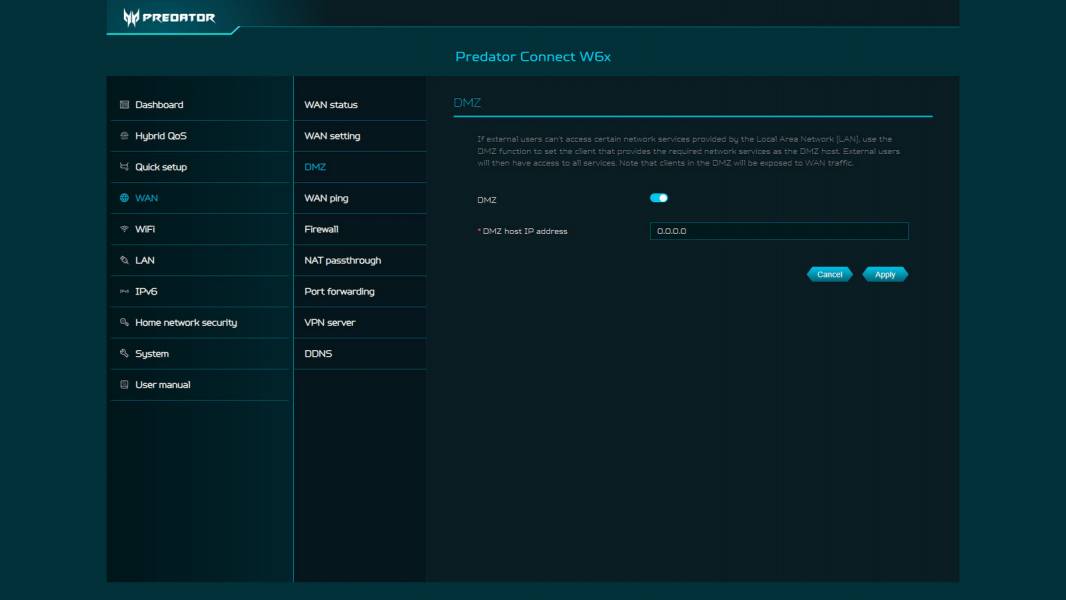Open the User manual book icon

tap(123, 384)
